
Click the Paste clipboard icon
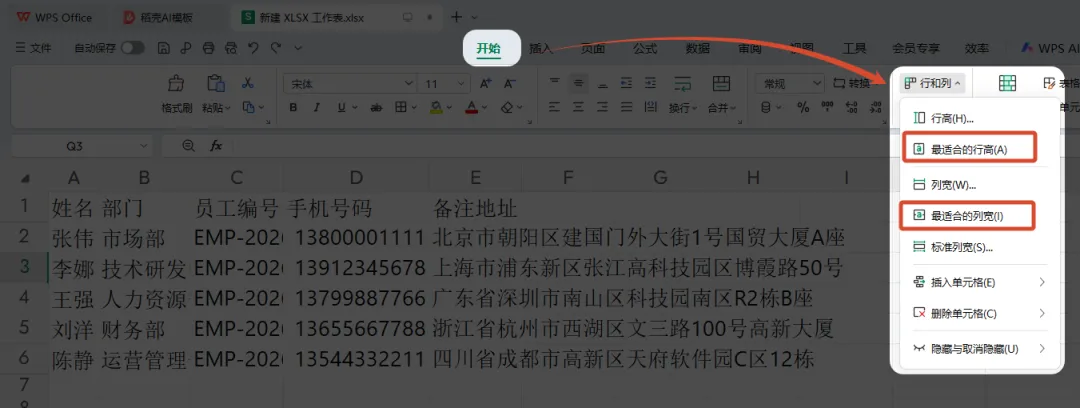pyautogui.click(x=216, y=83)
